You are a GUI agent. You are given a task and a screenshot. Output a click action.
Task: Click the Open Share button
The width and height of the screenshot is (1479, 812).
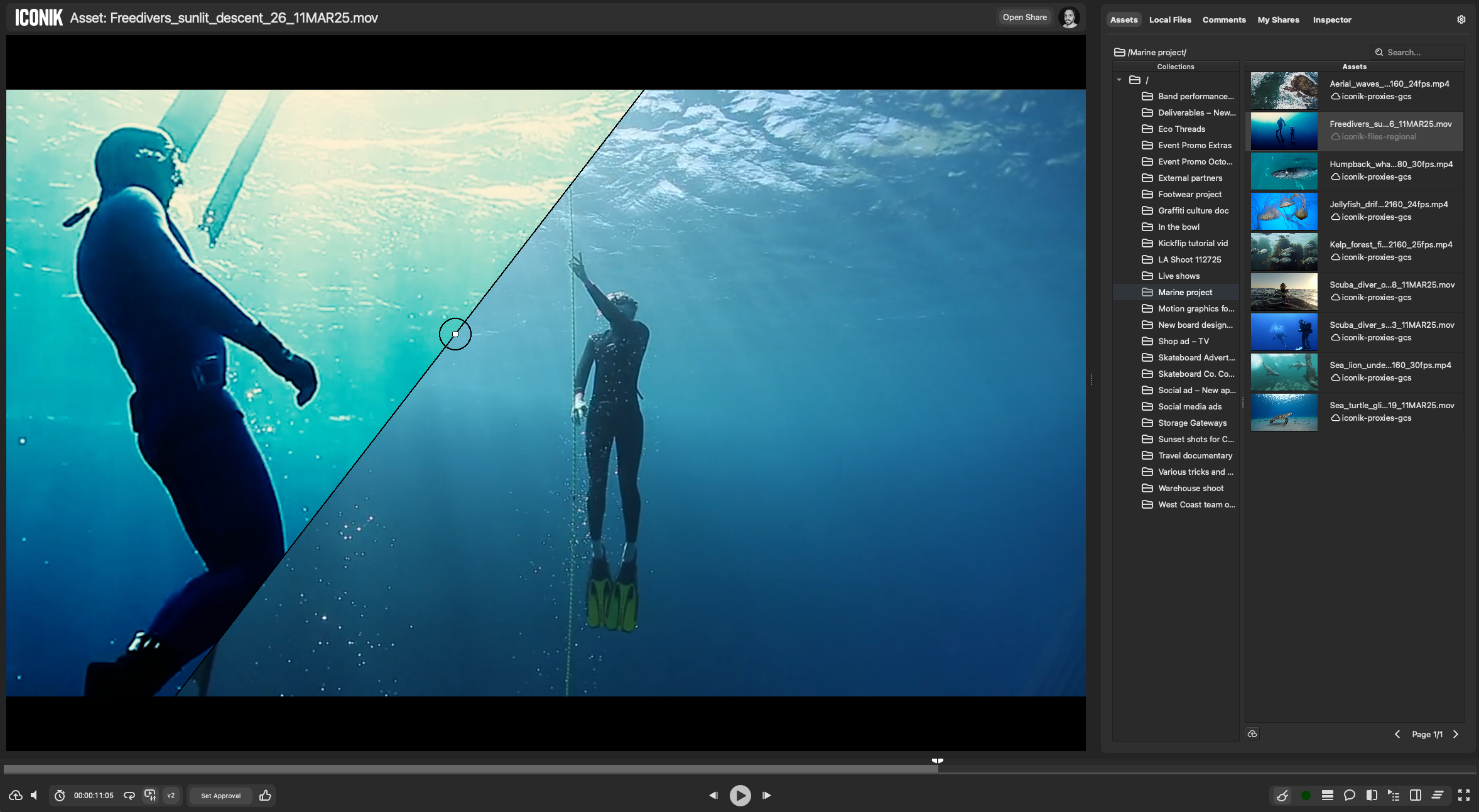pos(1024,18)
